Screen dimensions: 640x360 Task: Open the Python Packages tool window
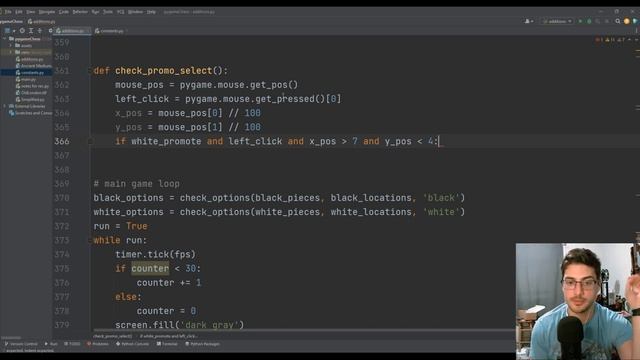(202, 344)
